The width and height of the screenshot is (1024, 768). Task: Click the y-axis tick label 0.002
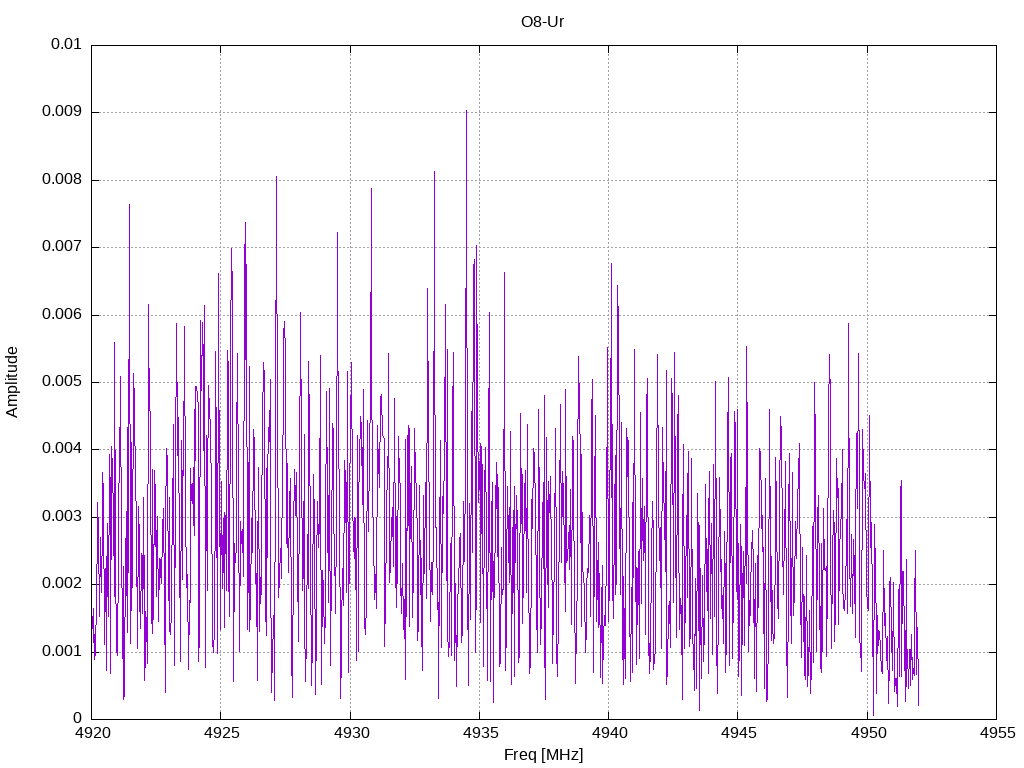[62, 584]
